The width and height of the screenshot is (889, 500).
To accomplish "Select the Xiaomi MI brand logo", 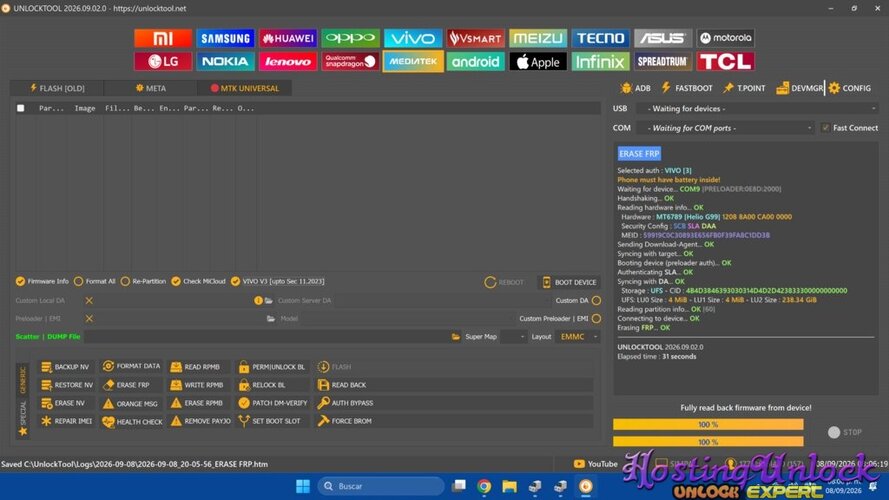I will (163, 38).
